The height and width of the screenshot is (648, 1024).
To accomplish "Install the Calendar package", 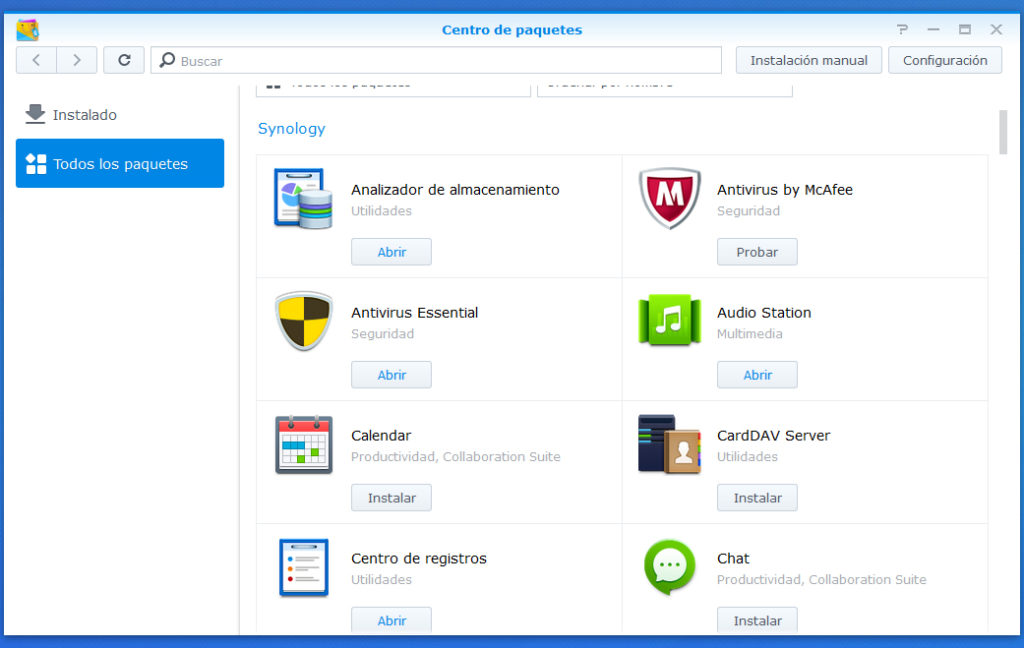I will coord(391,498).
